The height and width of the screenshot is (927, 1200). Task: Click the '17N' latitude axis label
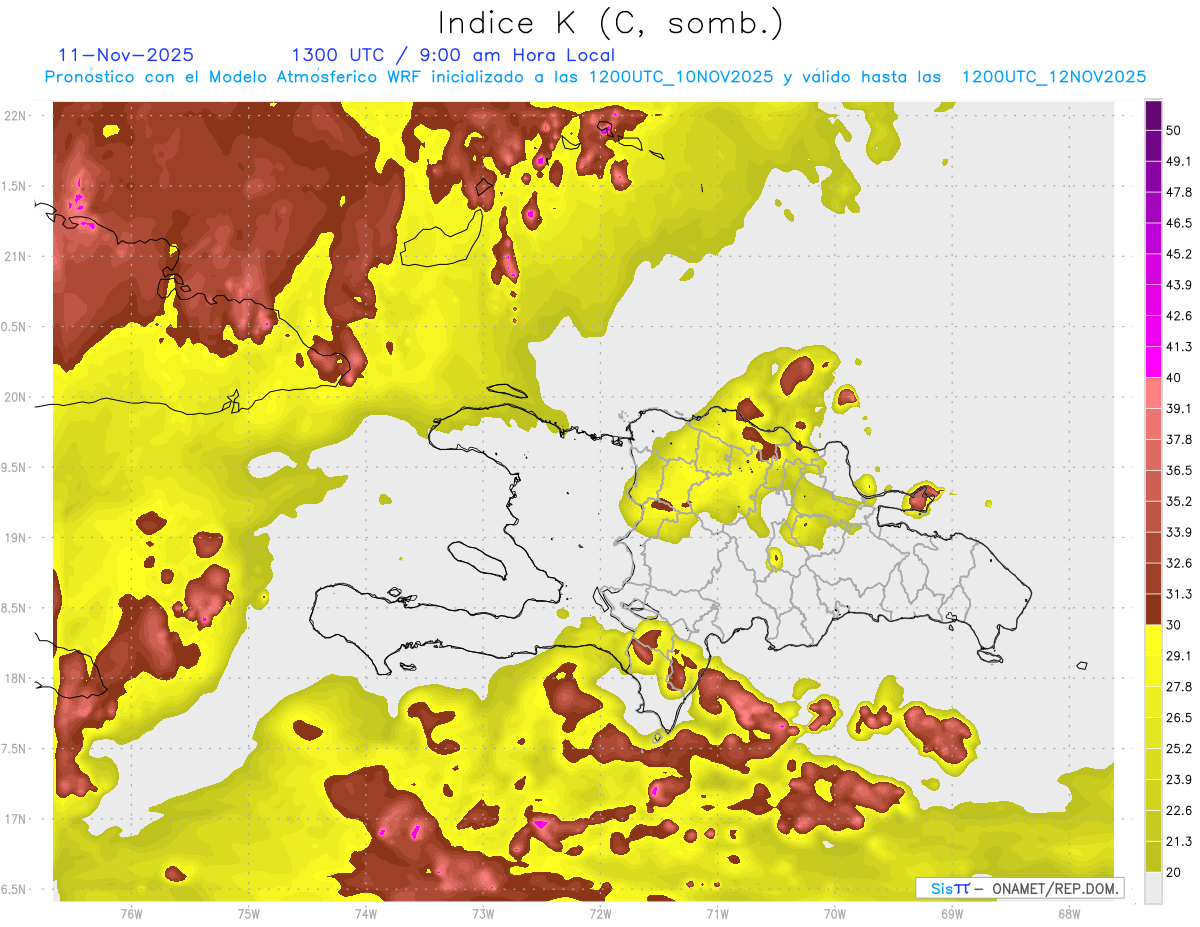click(17, 819)
